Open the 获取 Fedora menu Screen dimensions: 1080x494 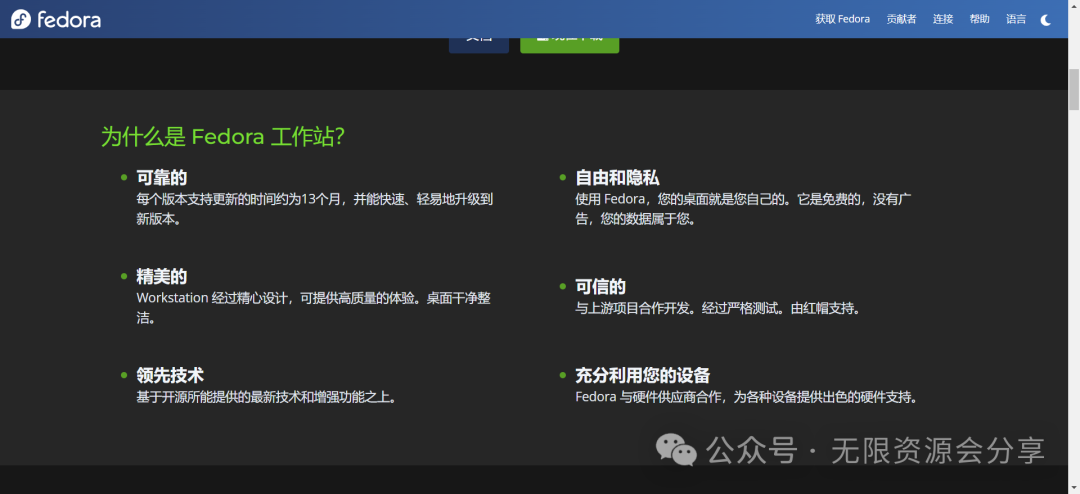(x=842, y=19)
